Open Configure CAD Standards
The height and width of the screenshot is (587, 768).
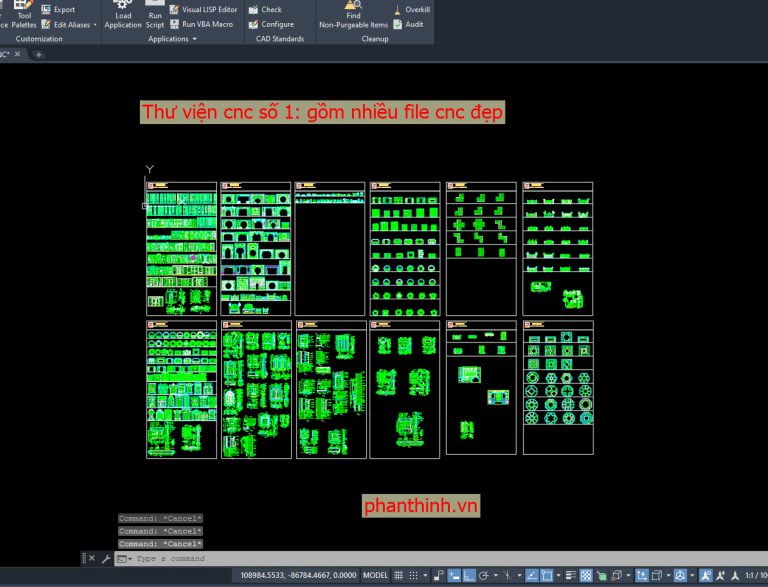pyautogui.click(x=271, y=24)
